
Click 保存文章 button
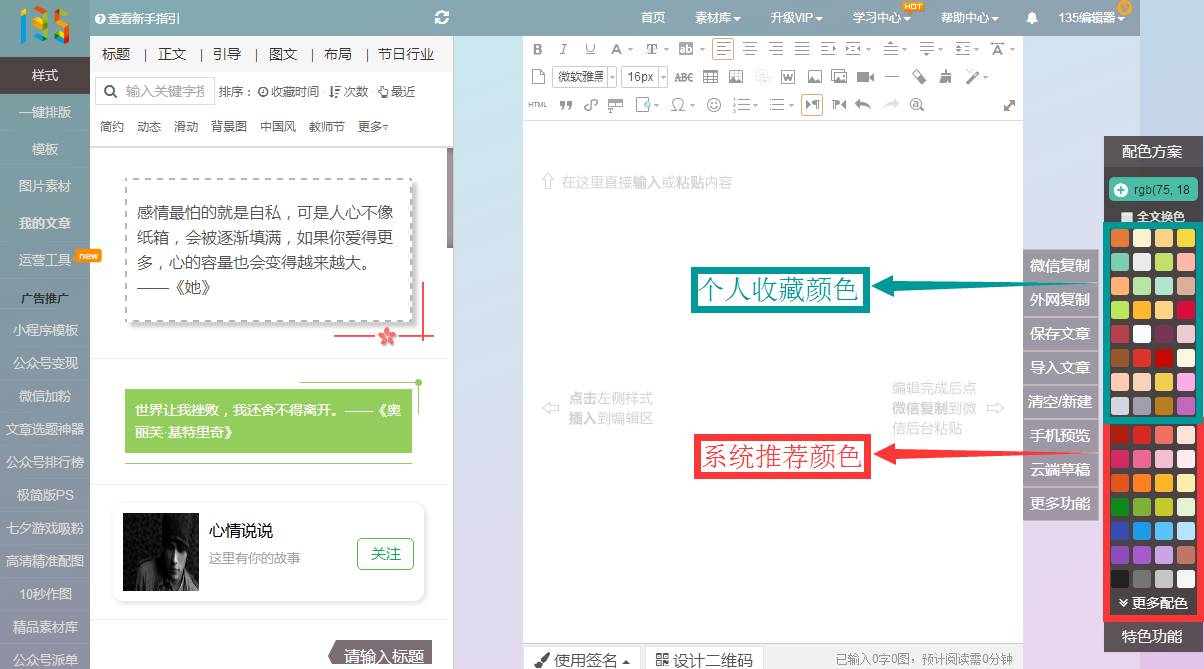[1060, 334]
